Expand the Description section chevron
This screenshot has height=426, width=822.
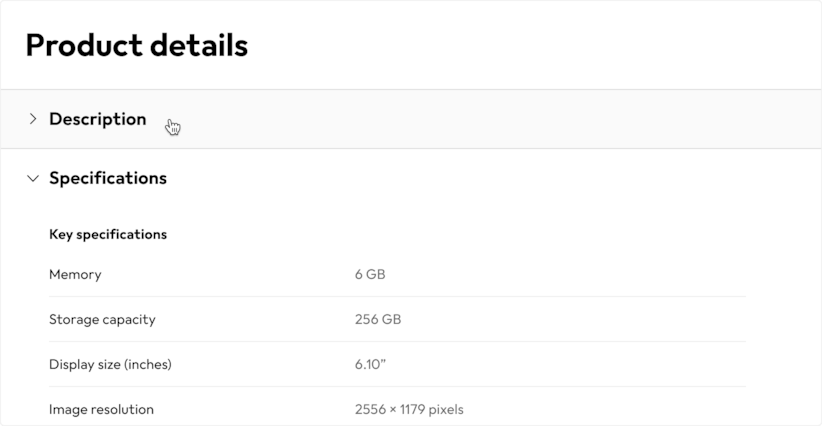pyautogui.click(x=32, y=119)
